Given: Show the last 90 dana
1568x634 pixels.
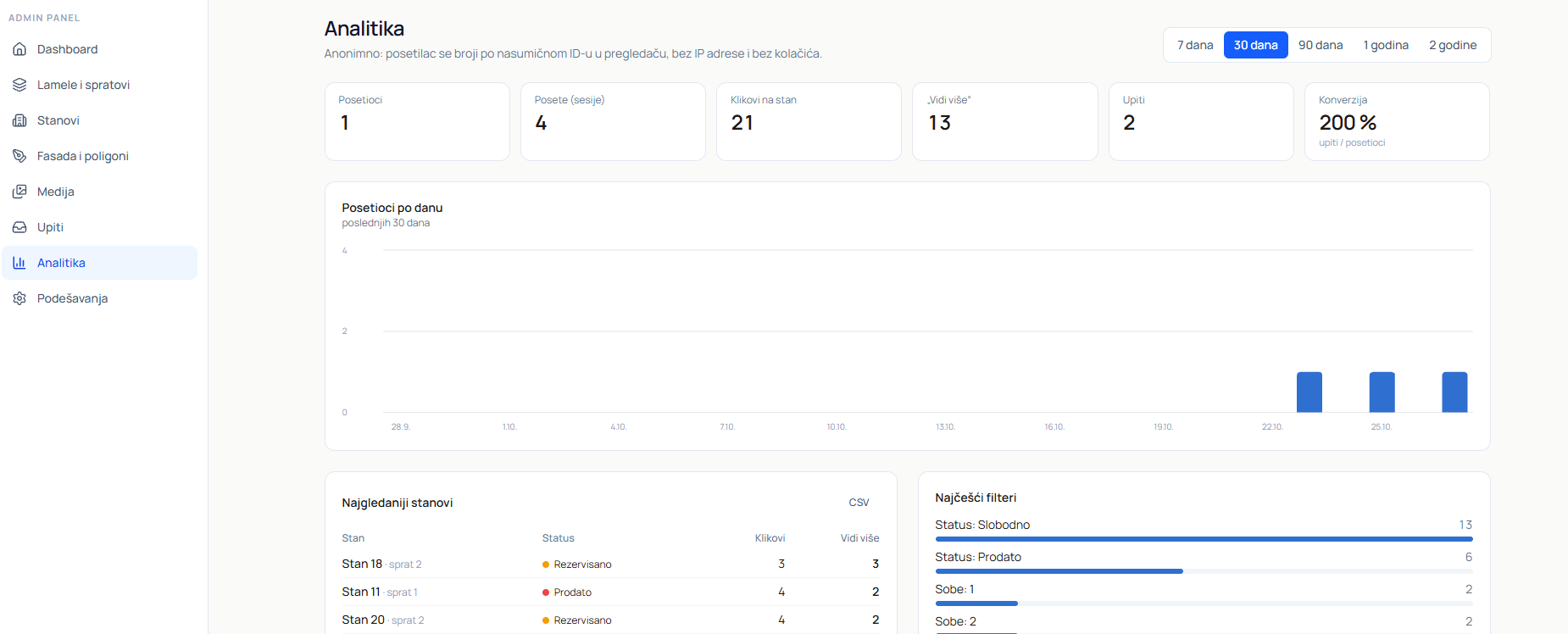Looking at the screenshot, I should (x=1321, y=45).
